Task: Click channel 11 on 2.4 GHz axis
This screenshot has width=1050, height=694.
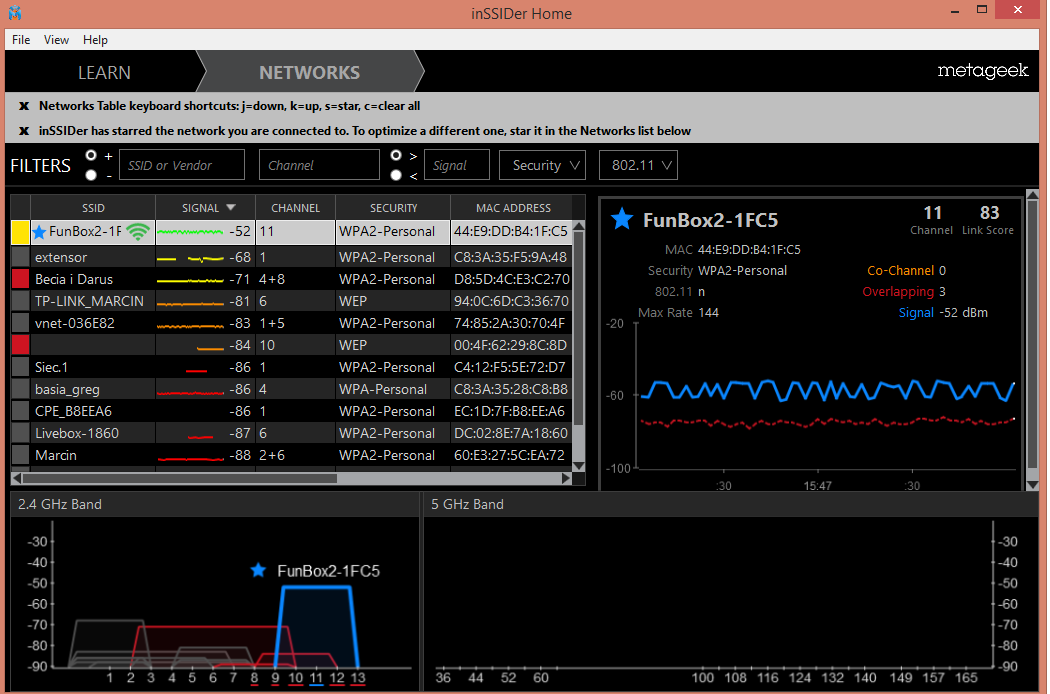Action: tap(316, 677)
